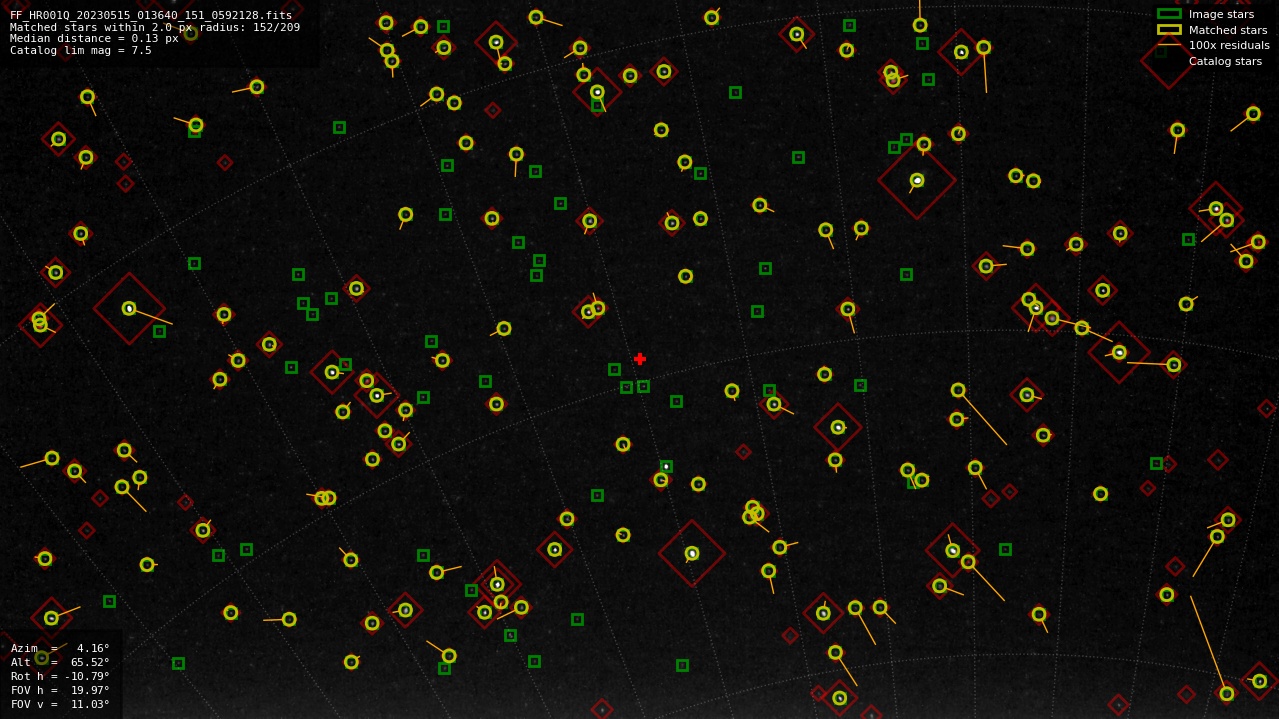1279x719 pixels.
Task: Click the FF_HR001Q .fits file name text
Action: point(151,15)
